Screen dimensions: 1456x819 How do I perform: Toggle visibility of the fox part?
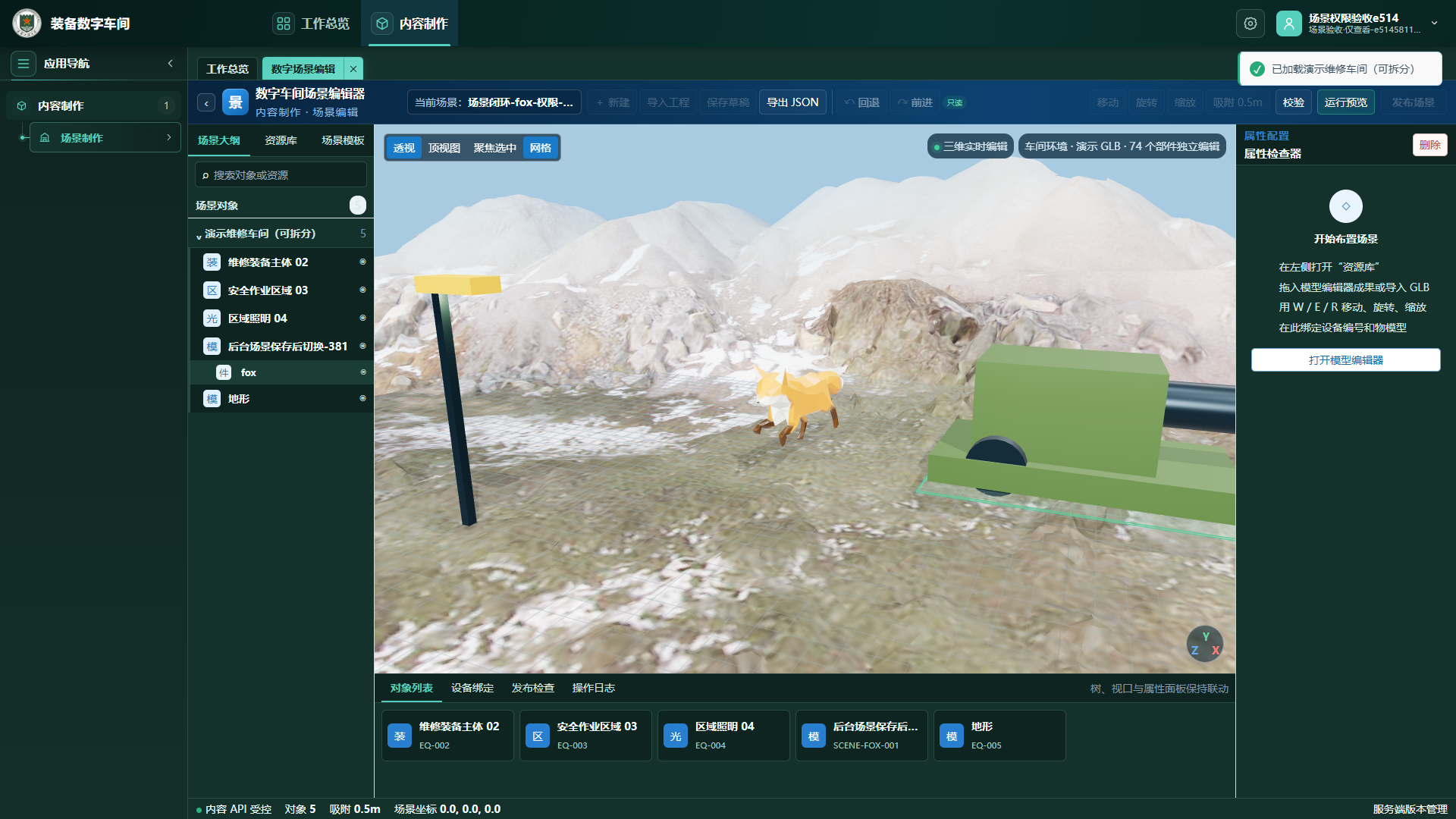click(x=363, y=372)
